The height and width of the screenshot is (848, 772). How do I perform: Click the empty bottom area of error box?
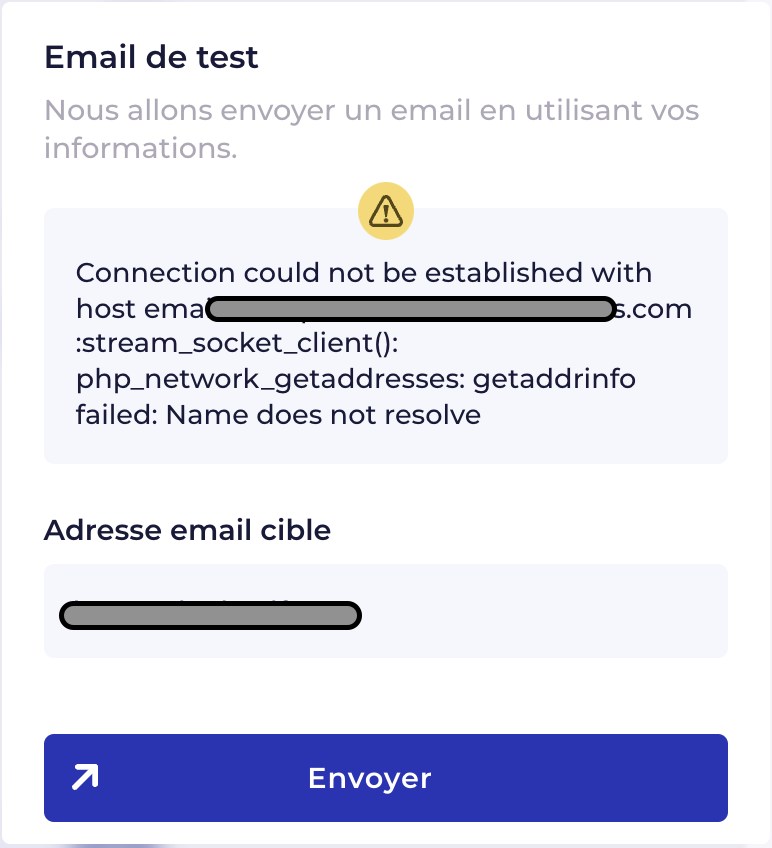point(386,446)
